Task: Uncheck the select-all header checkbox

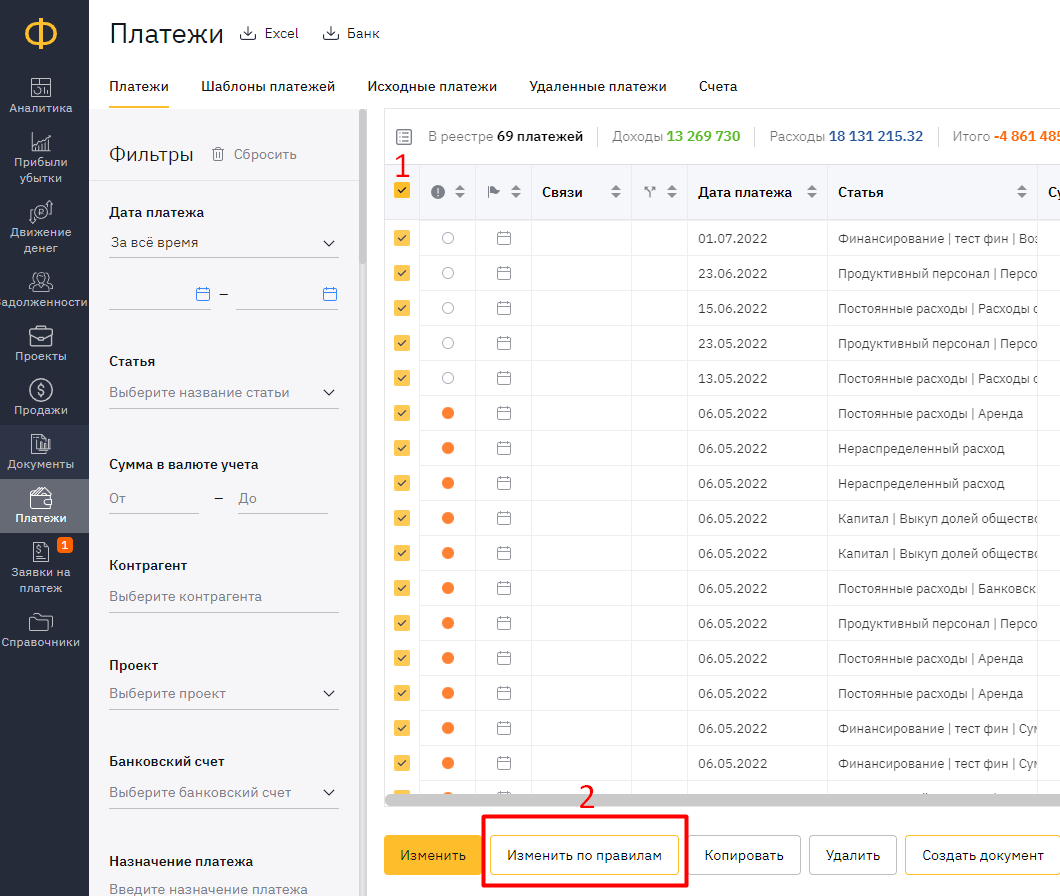Action: tap(402, 190)
